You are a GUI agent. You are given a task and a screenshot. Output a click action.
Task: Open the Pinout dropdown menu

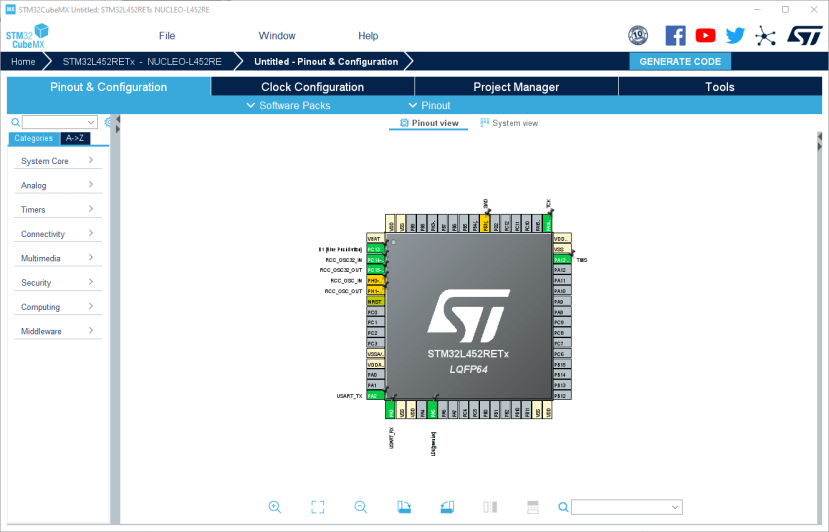[x=429, y=105]
